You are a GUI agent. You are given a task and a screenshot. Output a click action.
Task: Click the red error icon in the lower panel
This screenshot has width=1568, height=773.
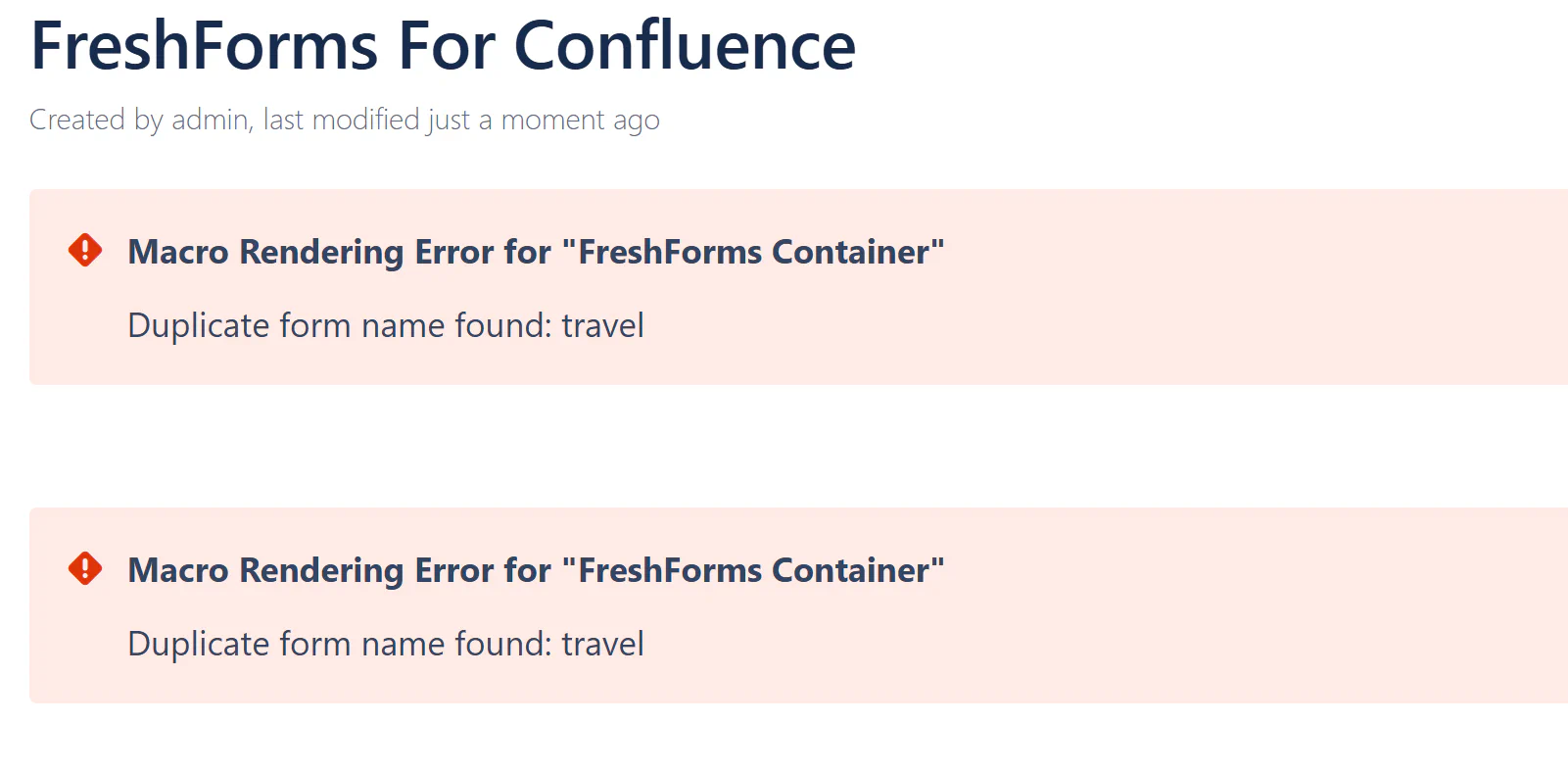point(85,569)
